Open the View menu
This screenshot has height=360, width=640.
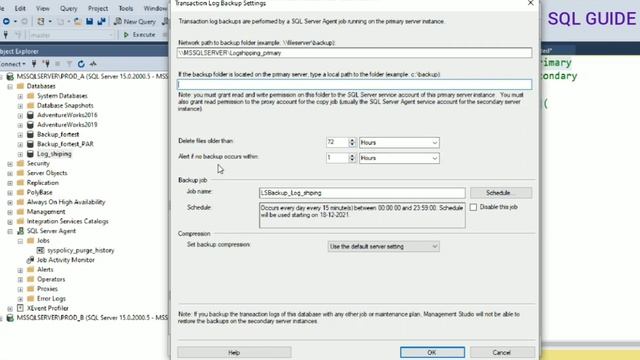[42, 8]
